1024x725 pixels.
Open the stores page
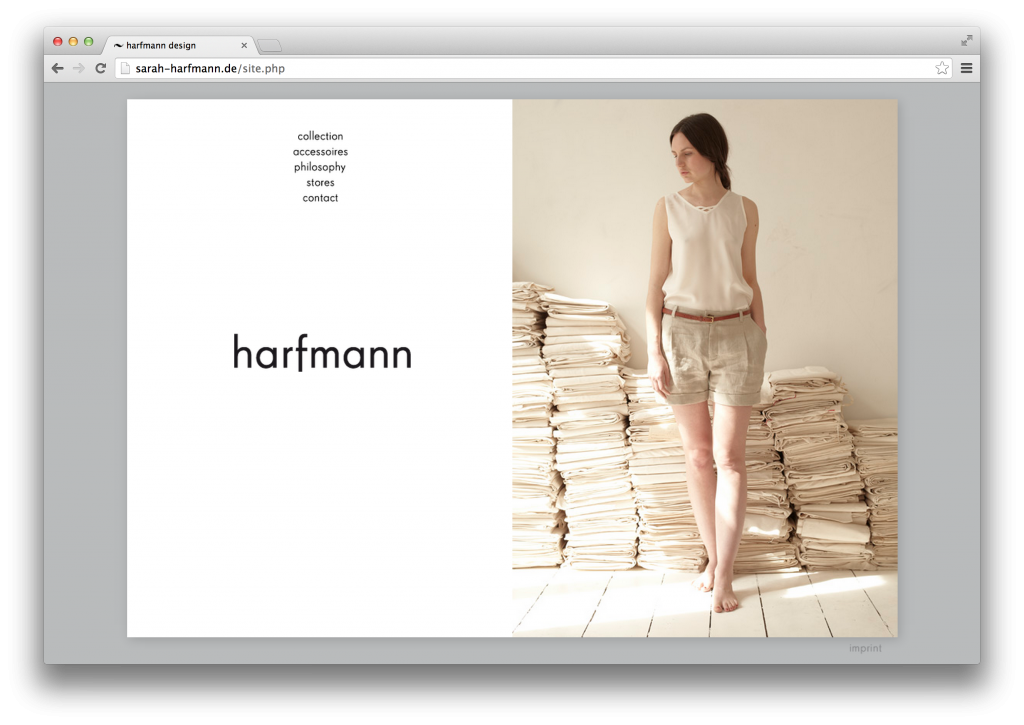point(320,182)
